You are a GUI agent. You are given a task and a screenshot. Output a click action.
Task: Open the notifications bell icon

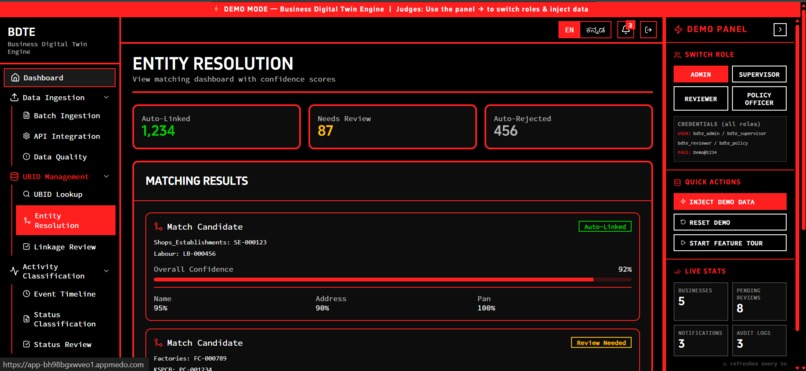coord(626,30)
